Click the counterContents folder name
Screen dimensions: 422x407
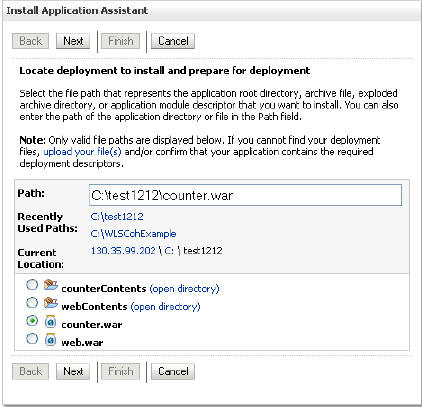[104, 288]
